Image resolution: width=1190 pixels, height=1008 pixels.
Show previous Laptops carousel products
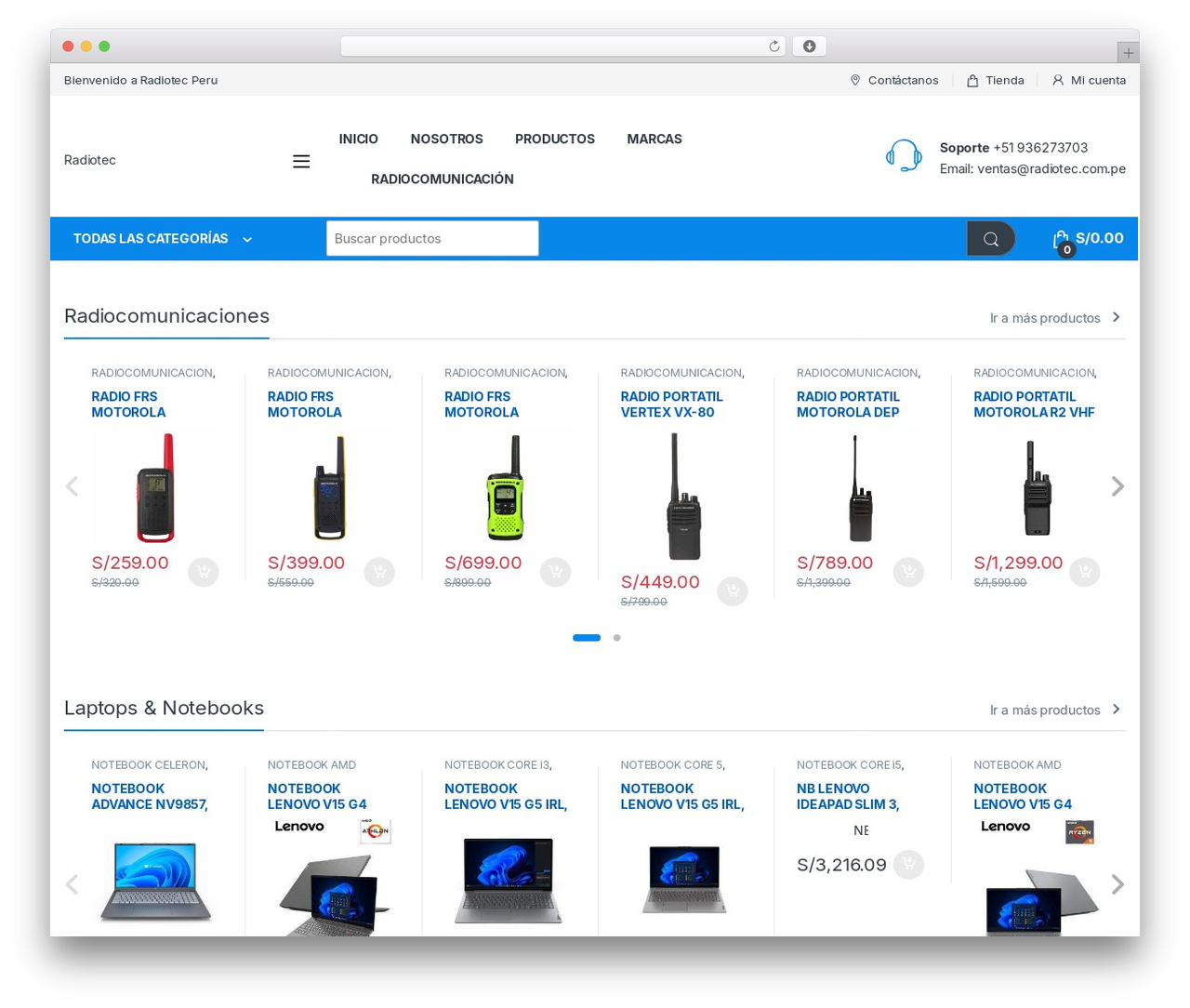[x=72, y=884]
